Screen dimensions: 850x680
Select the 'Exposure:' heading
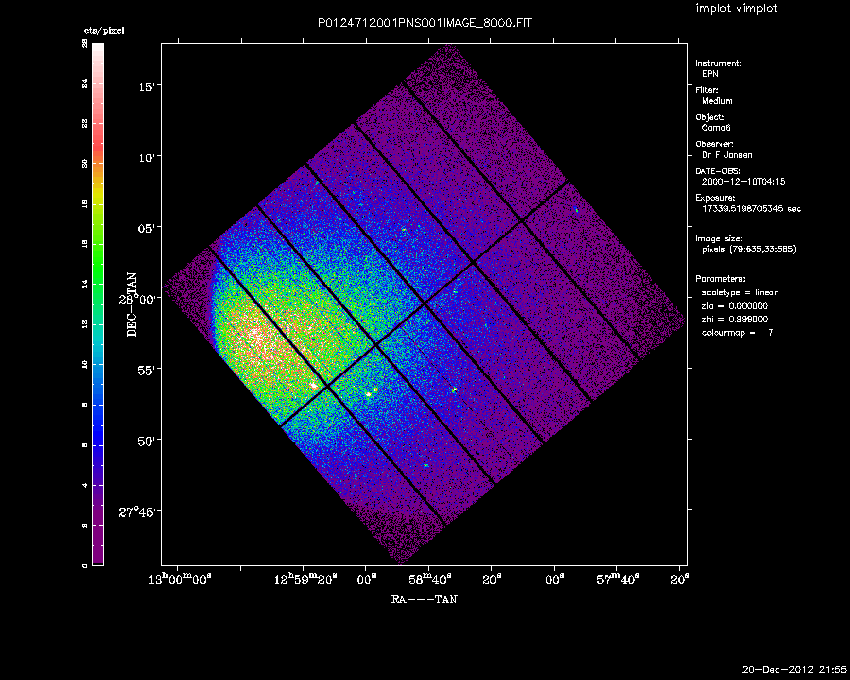click(x=715, y=198)
